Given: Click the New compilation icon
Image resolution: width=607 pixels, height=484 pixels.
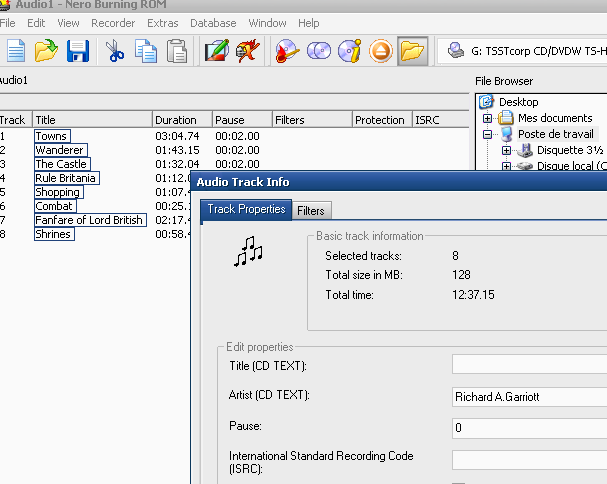Looking at the screenshot, I should pyautogui.click(x=16, y=51).
